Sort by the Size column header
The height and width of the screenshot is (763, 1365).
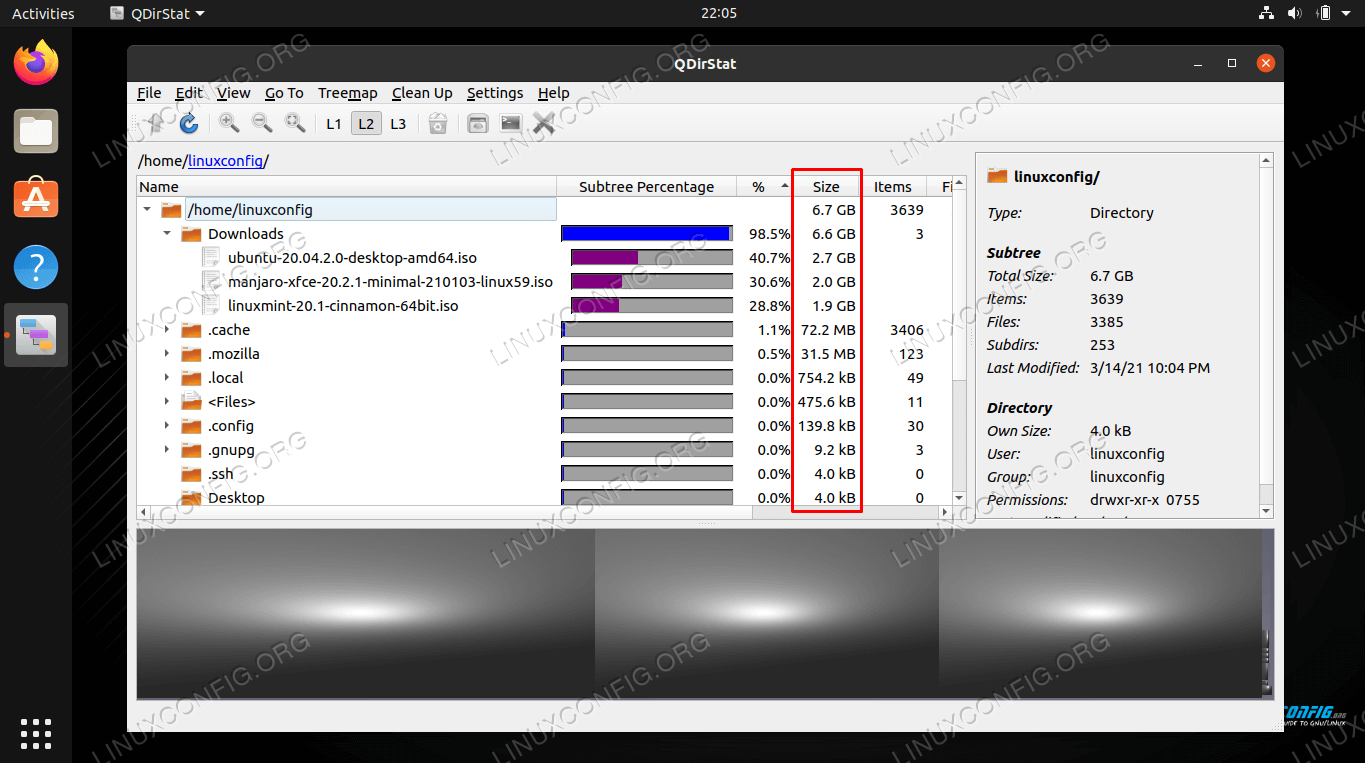(826, 186)
